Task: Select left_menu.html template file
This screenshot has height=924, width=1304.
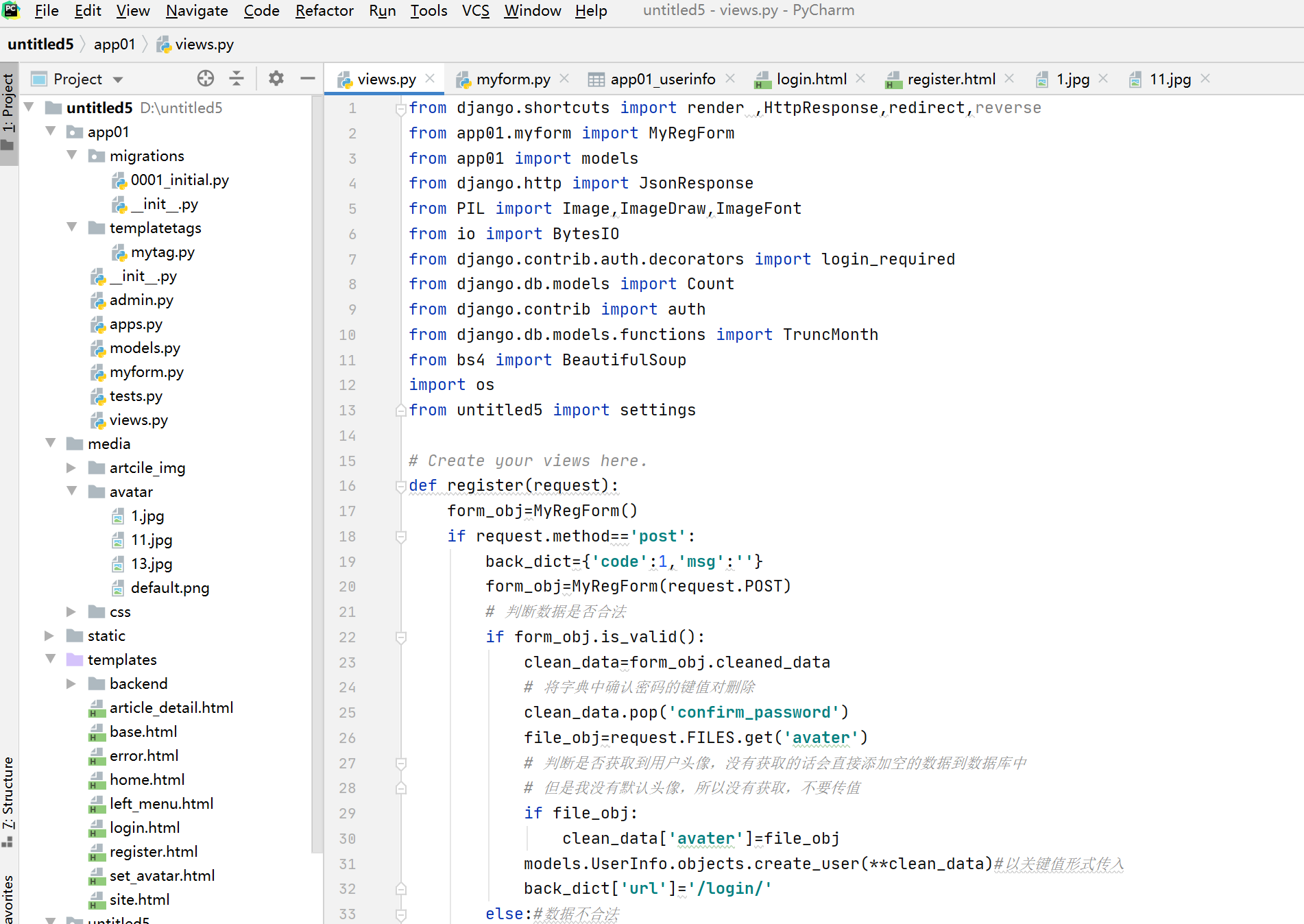Action: (161, 804)
